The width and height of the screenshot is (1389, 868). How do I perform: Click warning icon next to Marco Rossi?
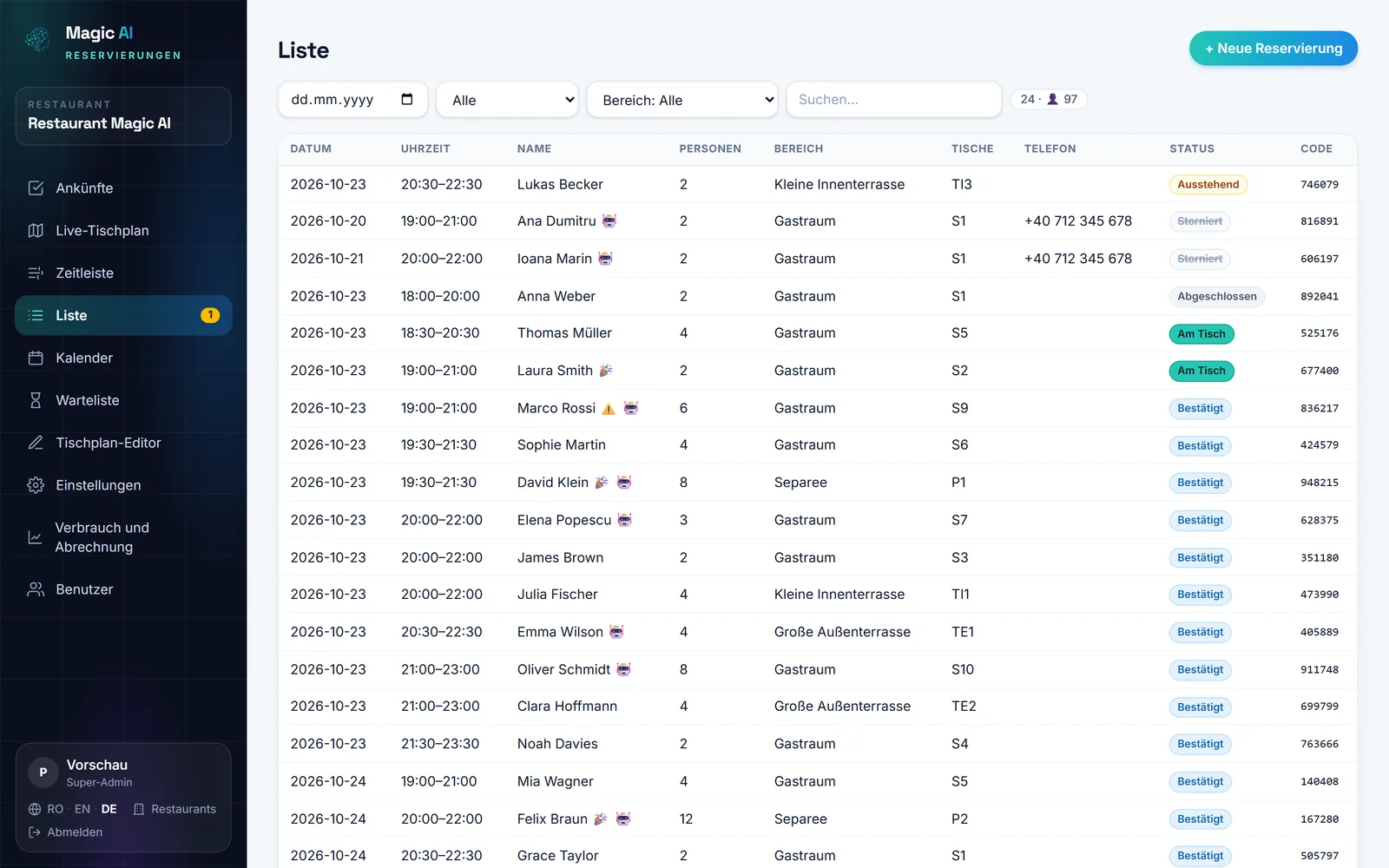[609, 409]
